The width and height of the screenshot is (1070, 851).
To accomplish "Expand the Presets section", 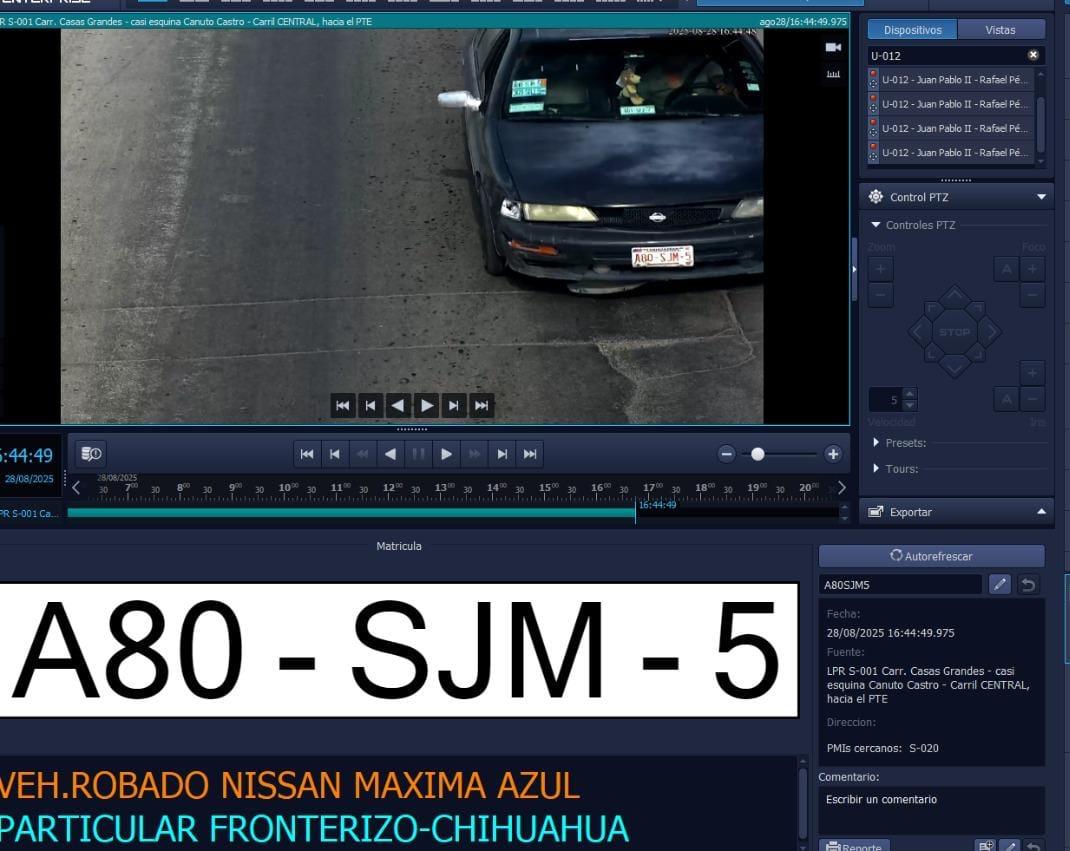I will [877, 442].
